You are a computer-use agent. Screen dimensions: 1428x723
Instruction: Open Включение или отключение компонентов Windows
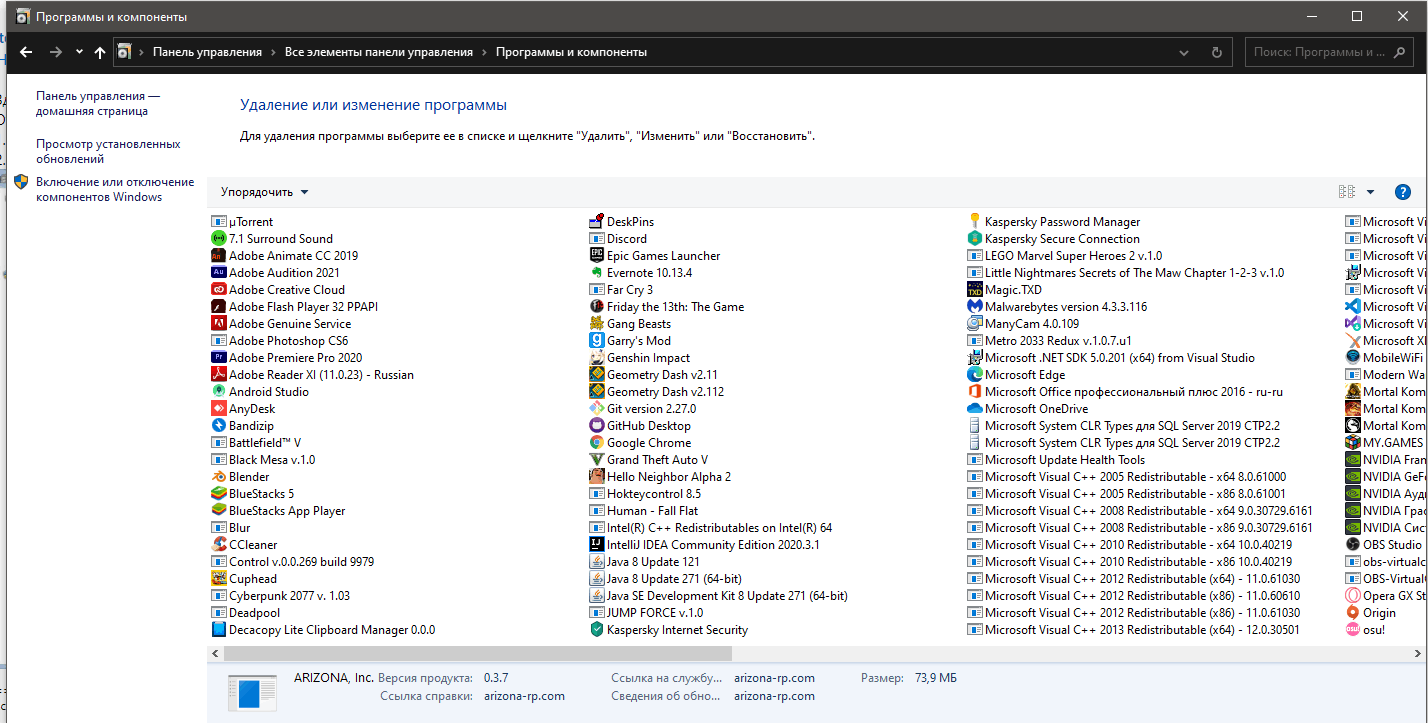[x=115, y=189]
